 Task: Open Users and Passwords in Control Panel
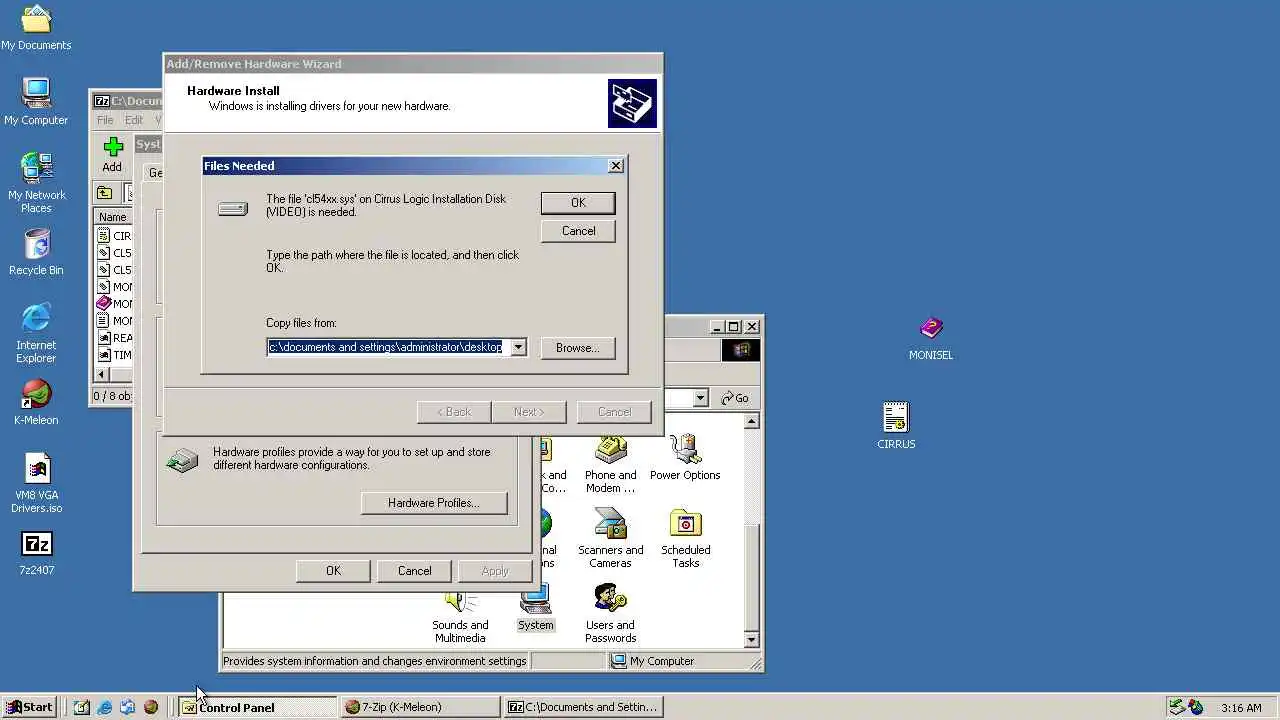[610, 614]
